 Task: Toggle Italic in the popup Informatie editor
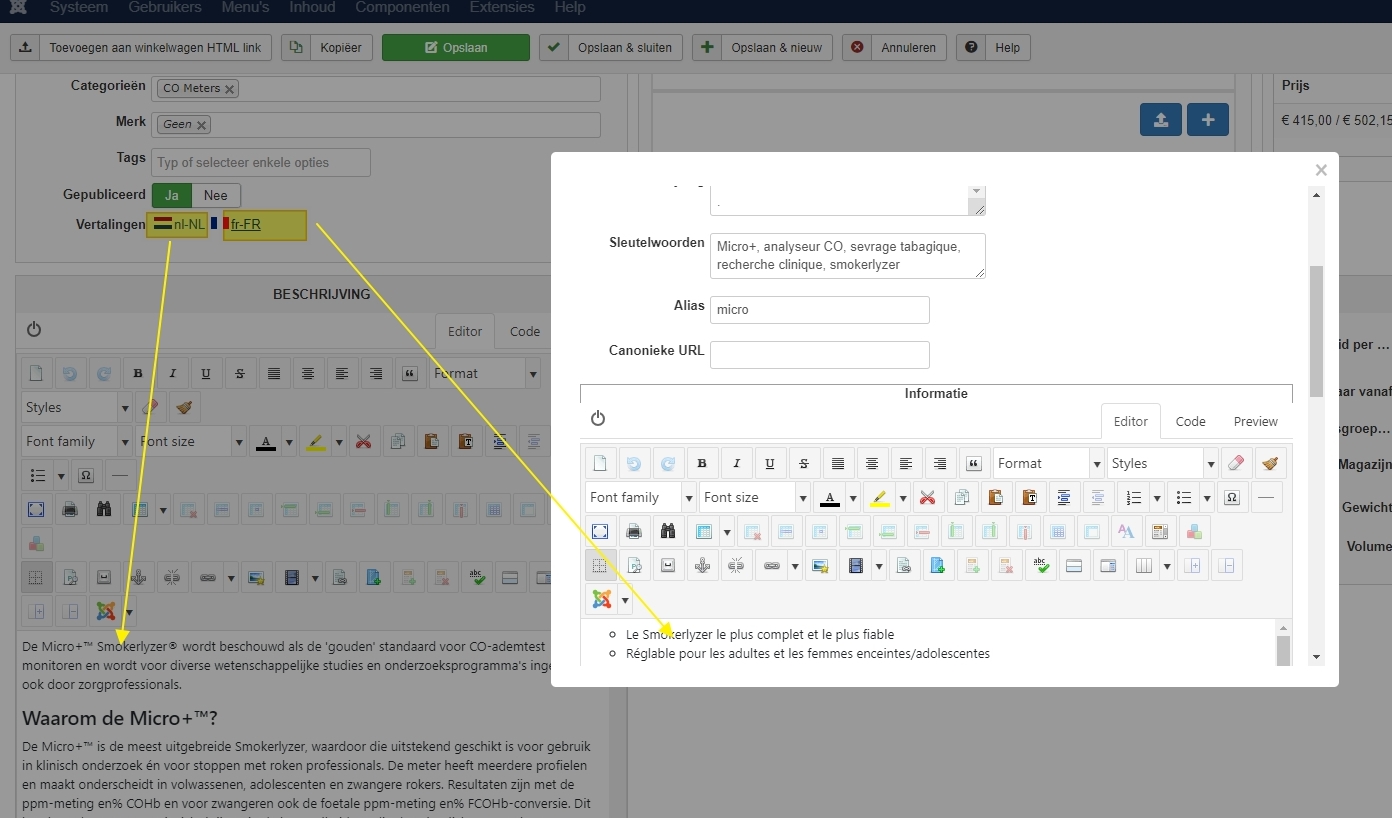(736, 463)
